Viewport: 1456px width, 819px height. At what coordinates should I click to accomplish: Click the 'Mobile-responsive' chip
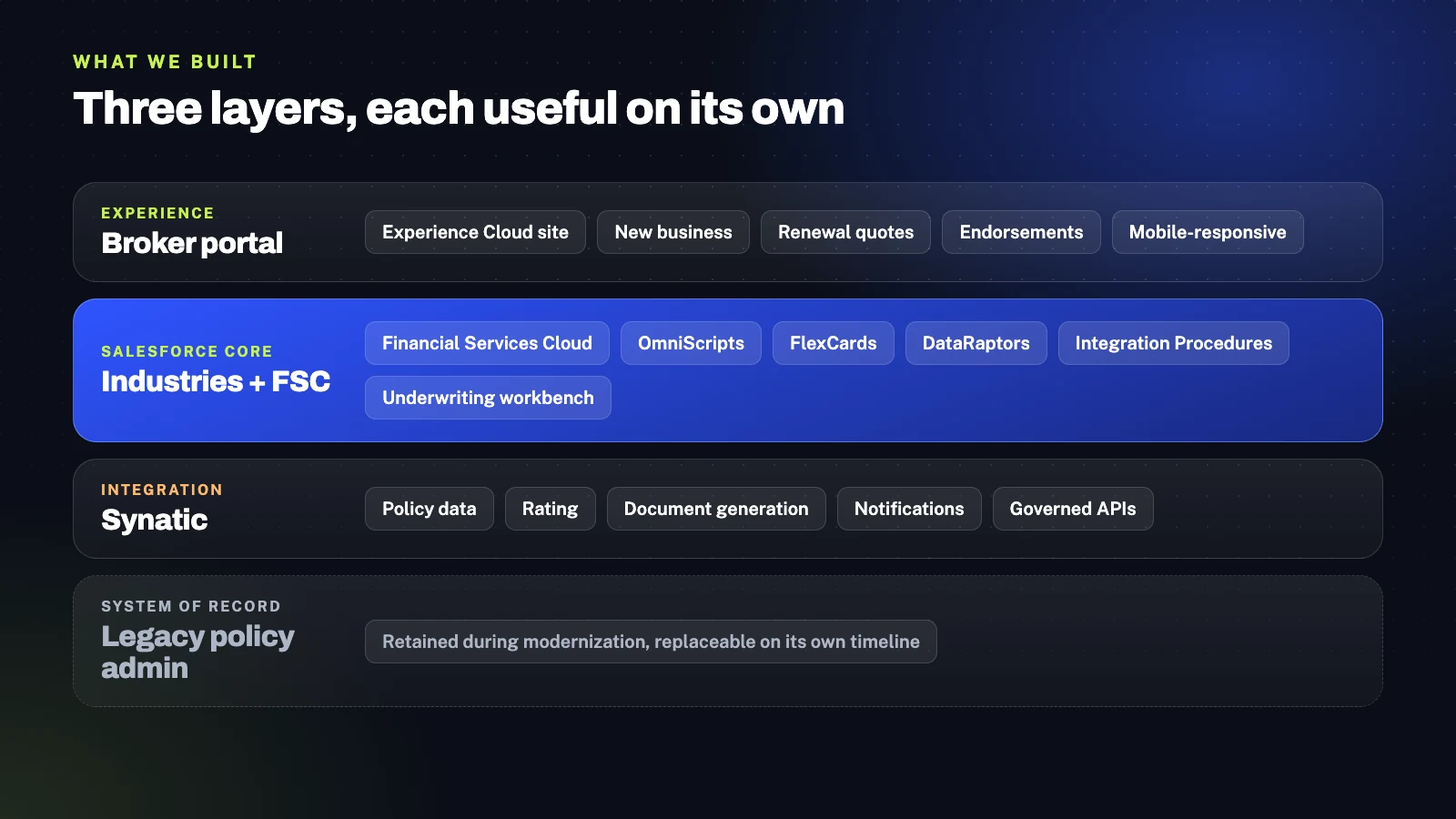click(1208, 232)
